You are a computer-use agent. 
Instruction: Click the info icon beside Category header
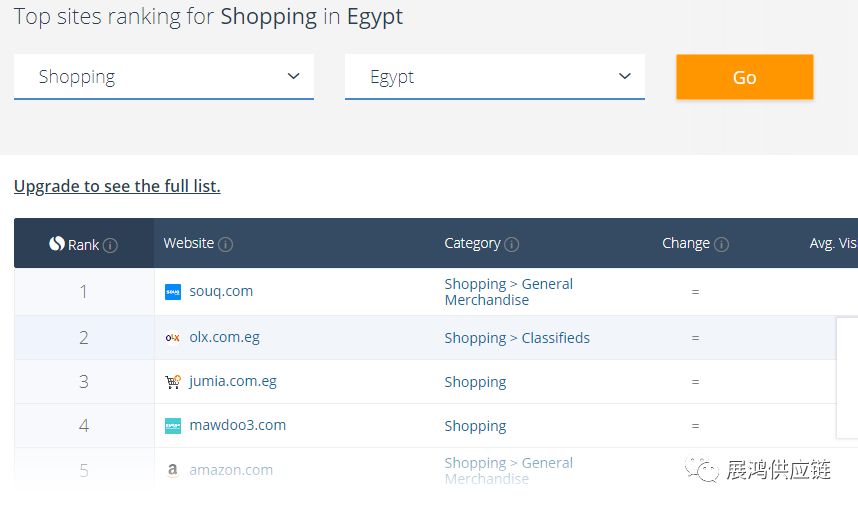point(512,244)
